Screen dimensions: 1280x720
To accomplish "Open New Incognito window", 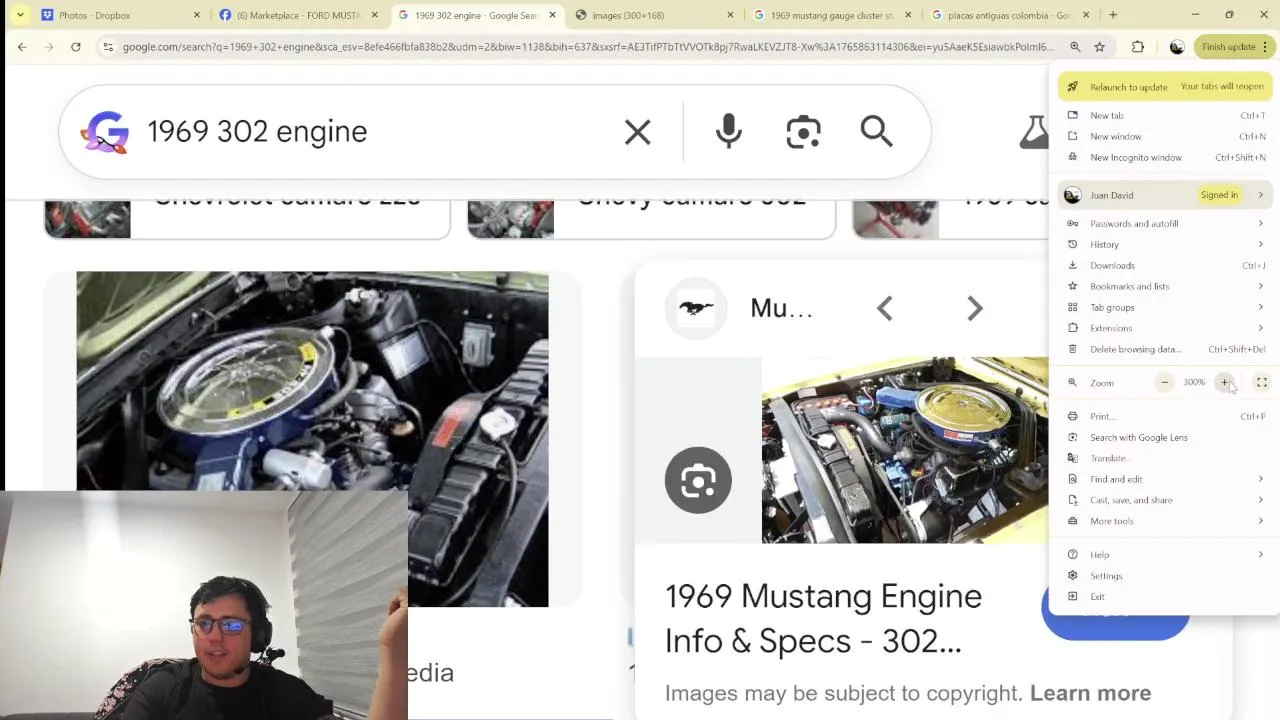I will [1165, 157].
